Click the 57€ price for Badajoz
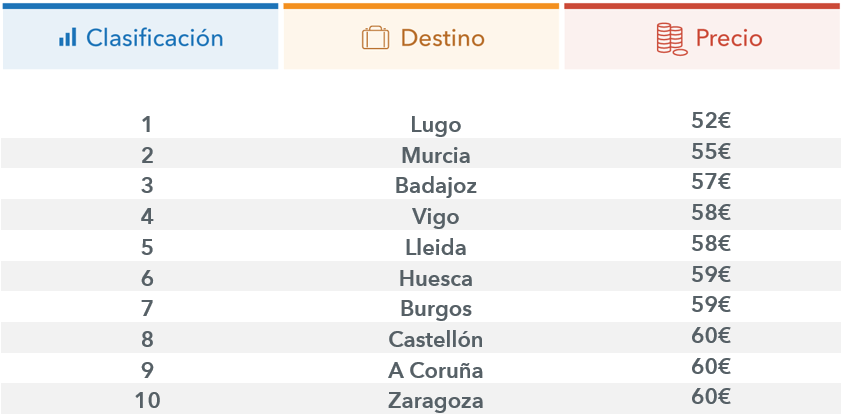The height and width of the screenshot is (418, 841). coord(711,182)
